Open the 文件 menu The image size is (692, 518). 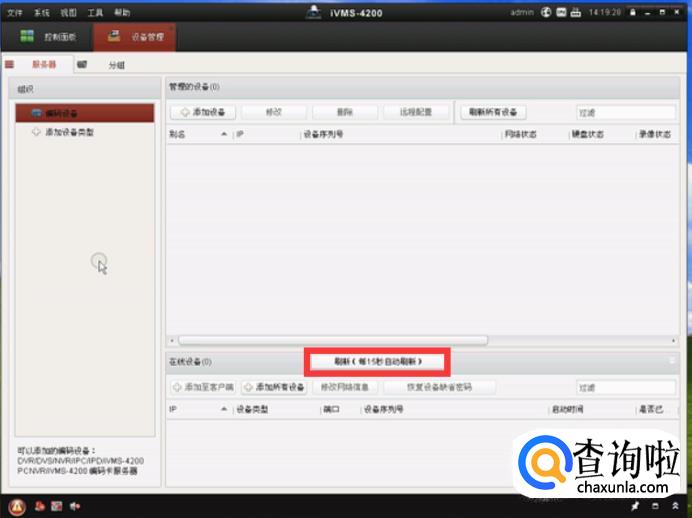[15, 12]
